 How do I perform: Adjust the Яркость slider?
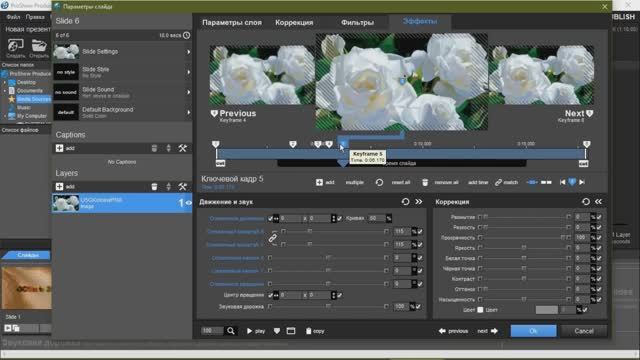524,248
